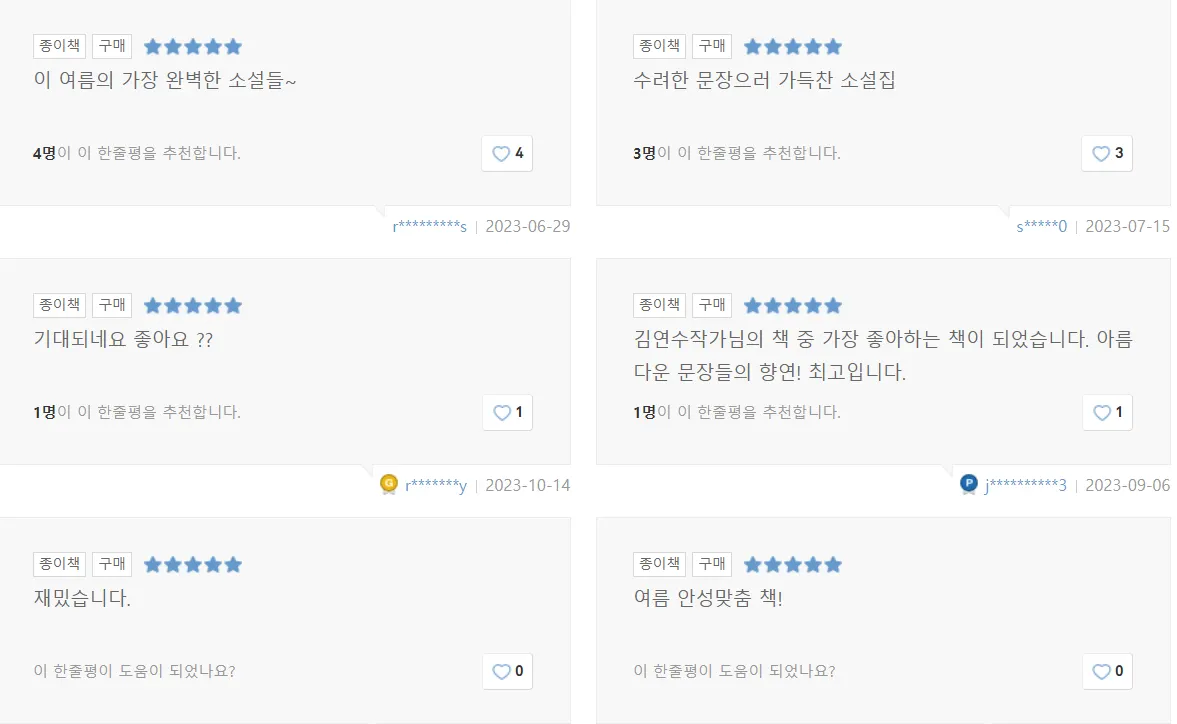Open reviewer r*********s profile
Image resolution: width=1177 pixels, height=724 pixels.
430,226
